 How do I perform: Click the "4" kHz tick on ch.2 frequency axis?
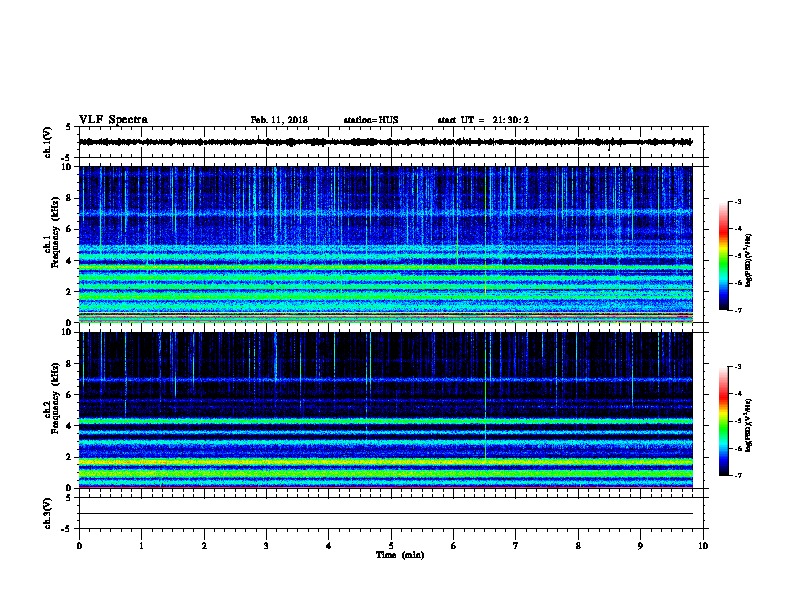[69, 426]
